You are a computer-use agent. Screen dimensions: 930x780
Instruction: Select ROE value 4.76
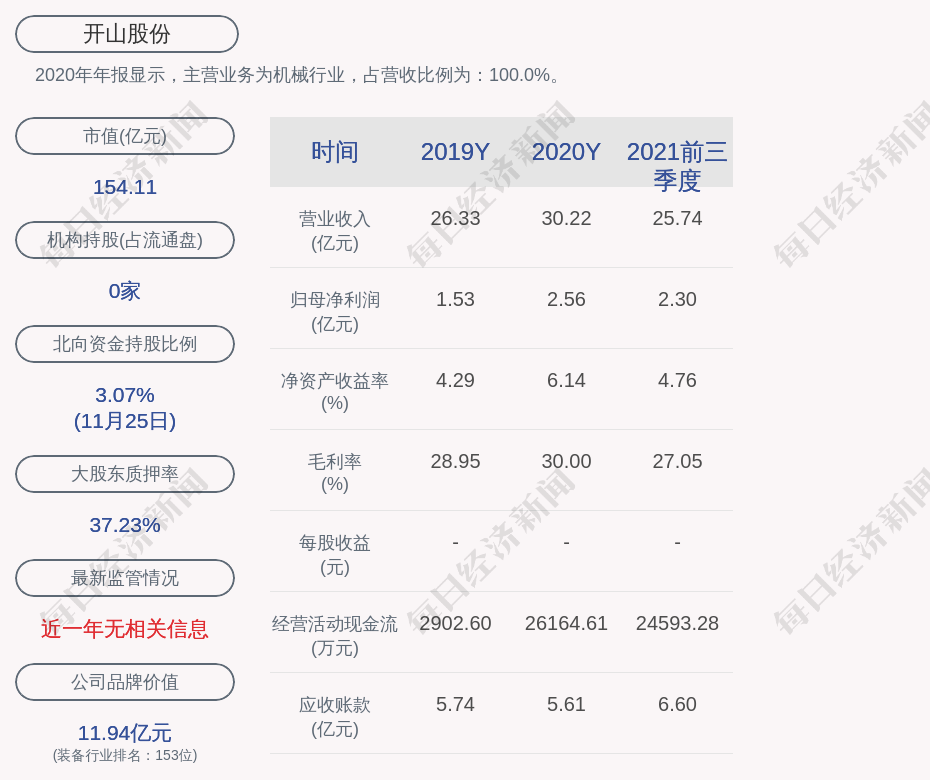(677, 380)
